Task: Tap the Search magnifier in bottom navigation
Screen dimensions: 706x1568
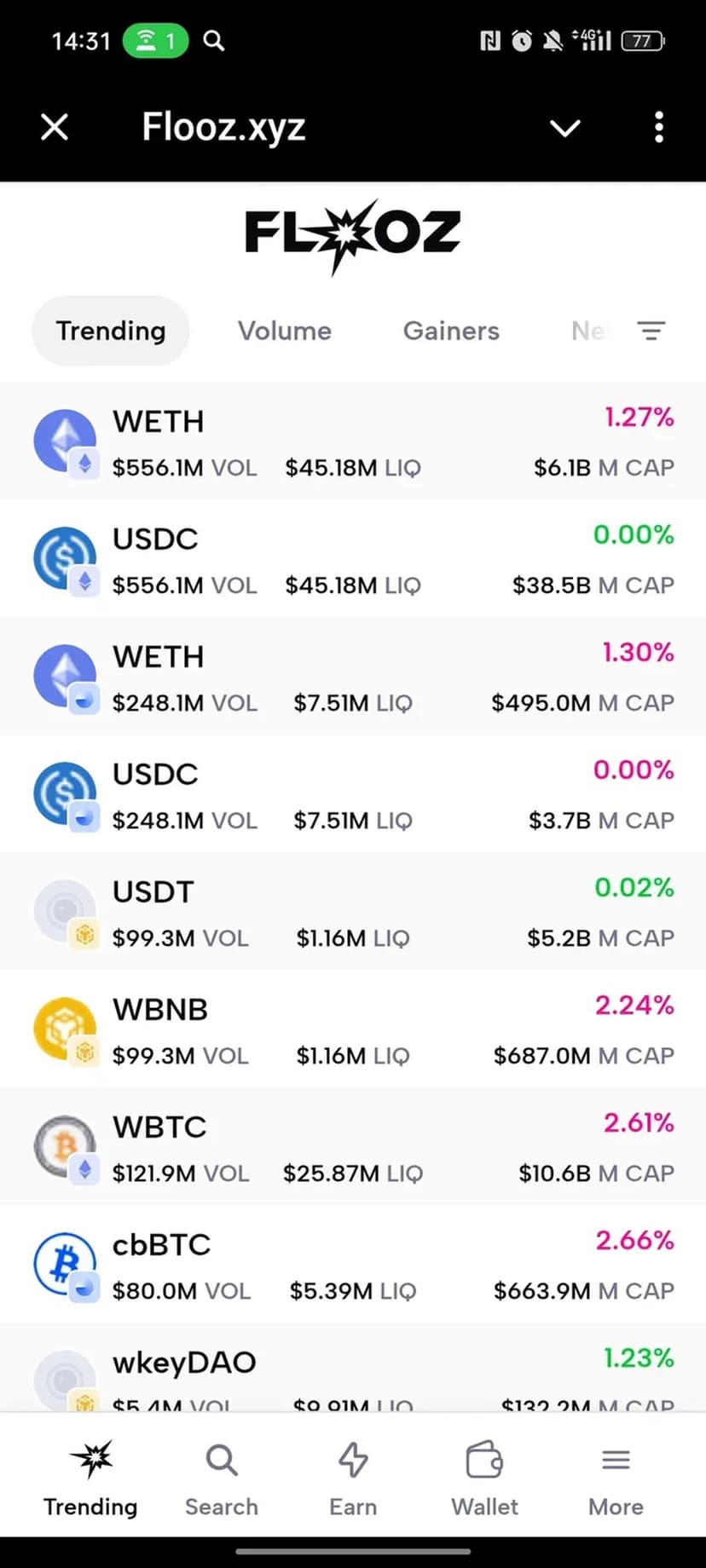Action: [222, 1461]
